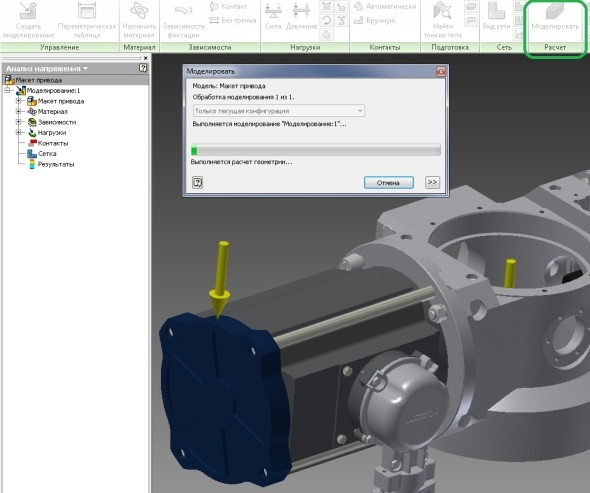
Task: Click the Найти тонкие тела icon
Action: [442, 20]
